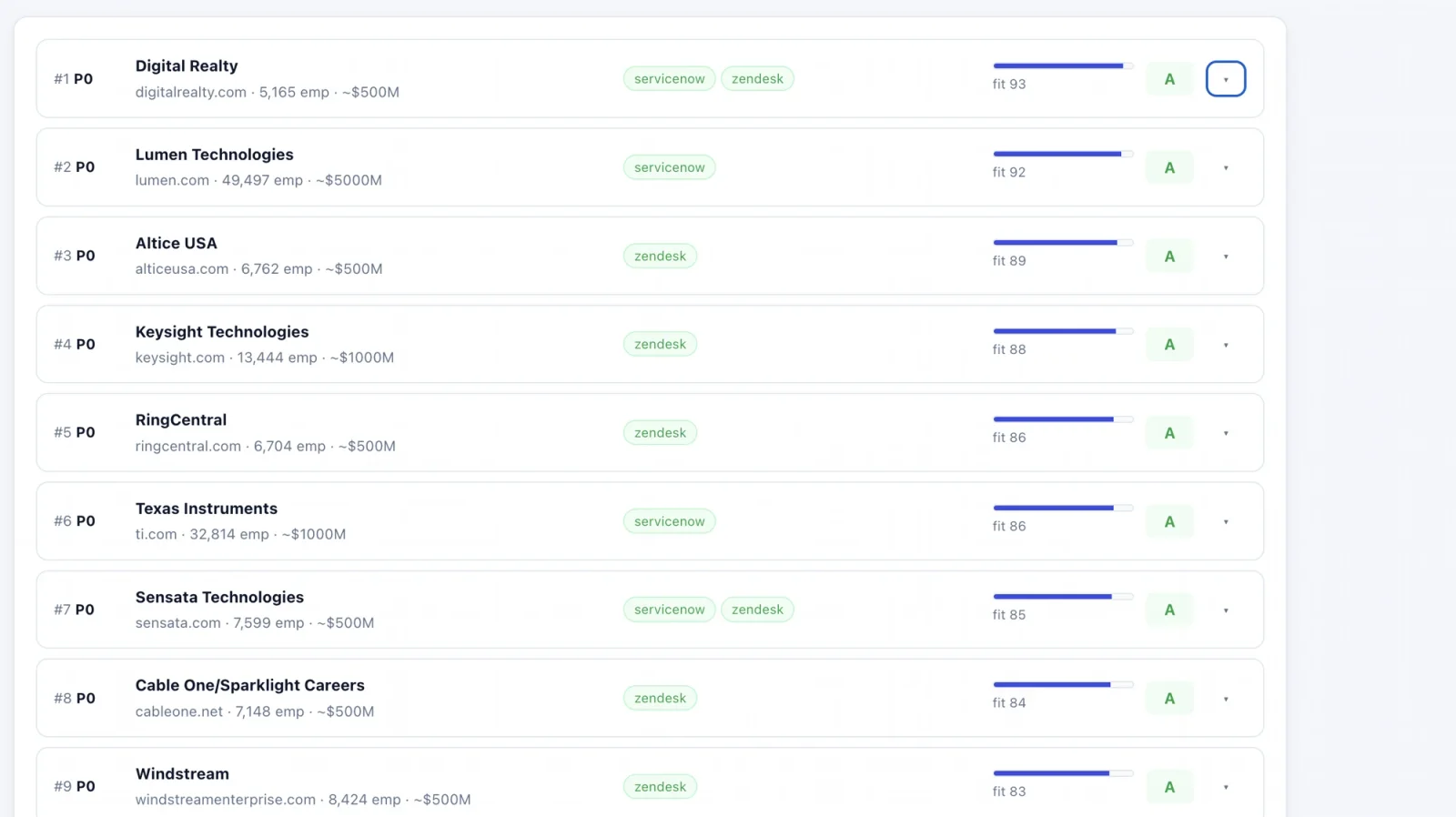Click servicenow tag on Sensata Technologies
This screenshot has width=1456, height=817.
(669, 610)
